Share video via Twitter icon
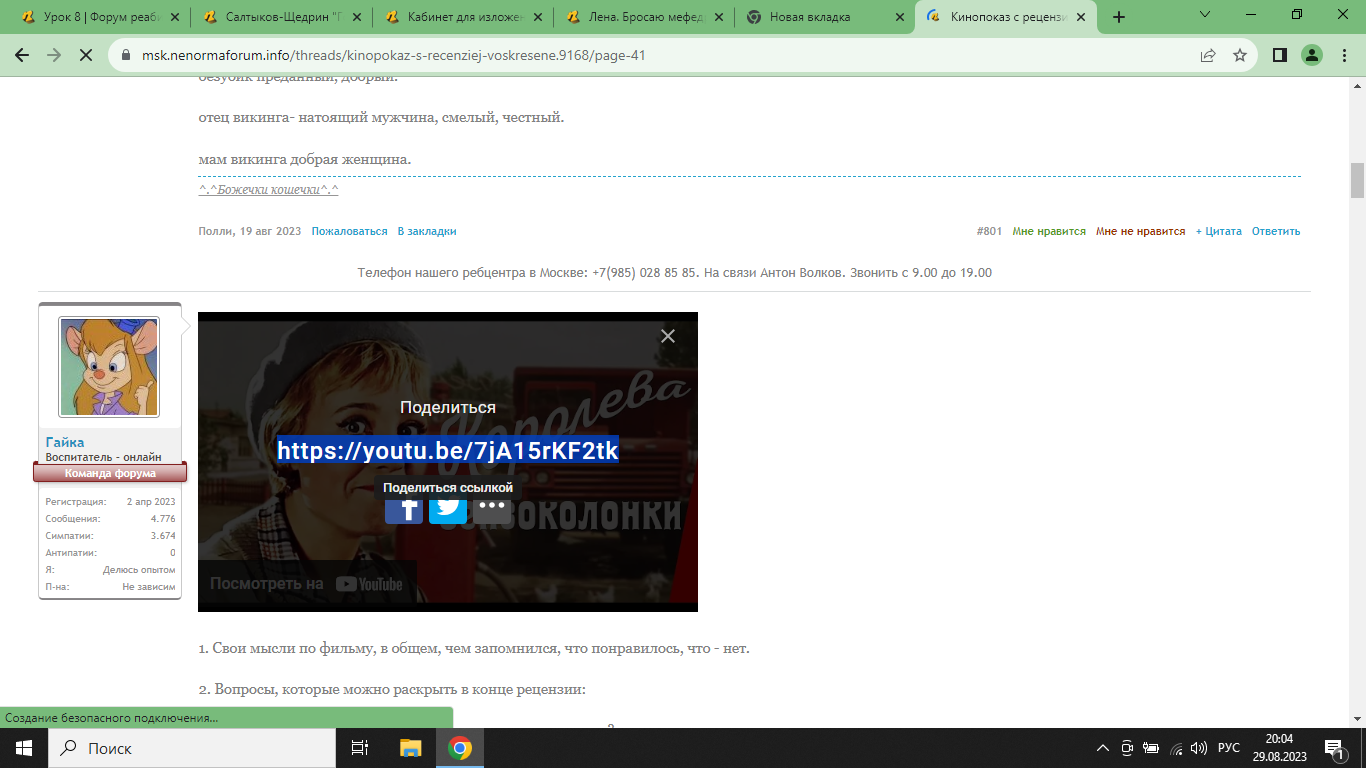The width and height of the screenshot is (1366, 768). (x=448, y=509)
